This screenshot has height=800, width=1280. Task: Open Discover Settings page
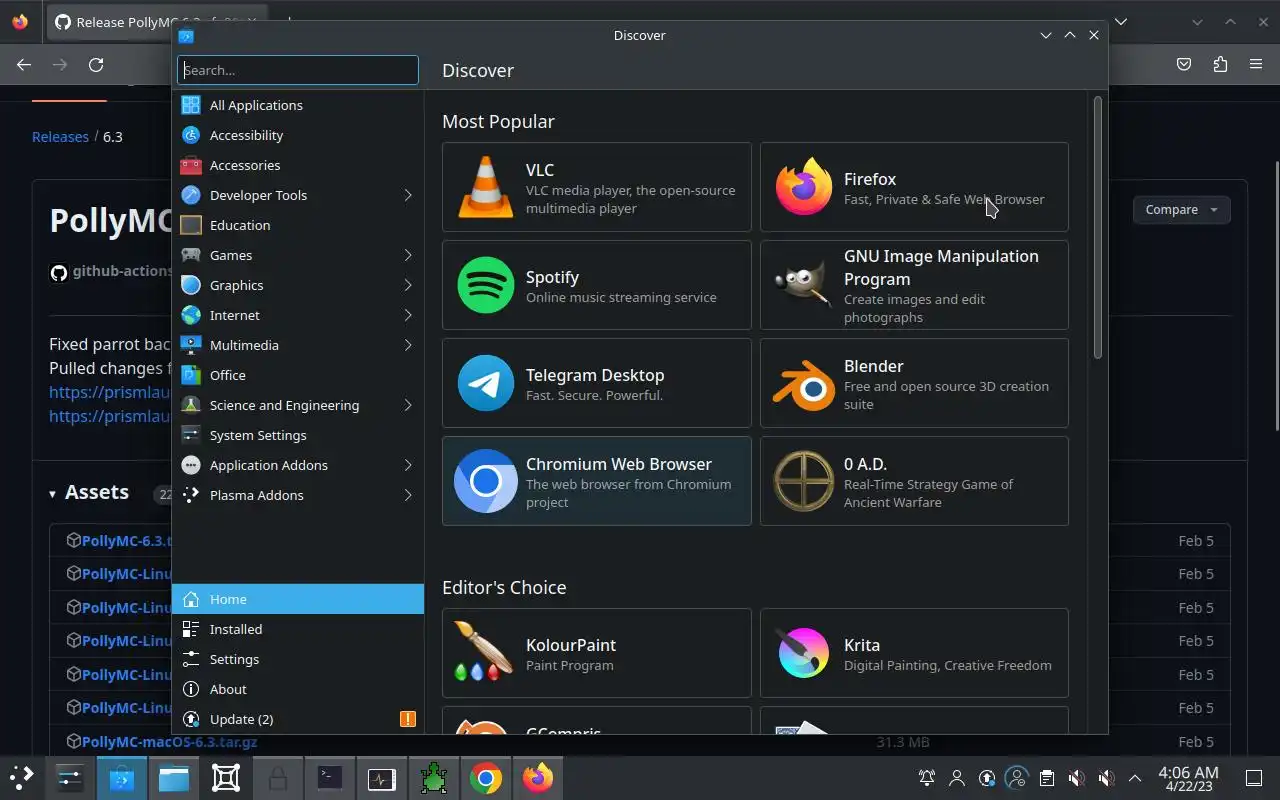point(298,659)
